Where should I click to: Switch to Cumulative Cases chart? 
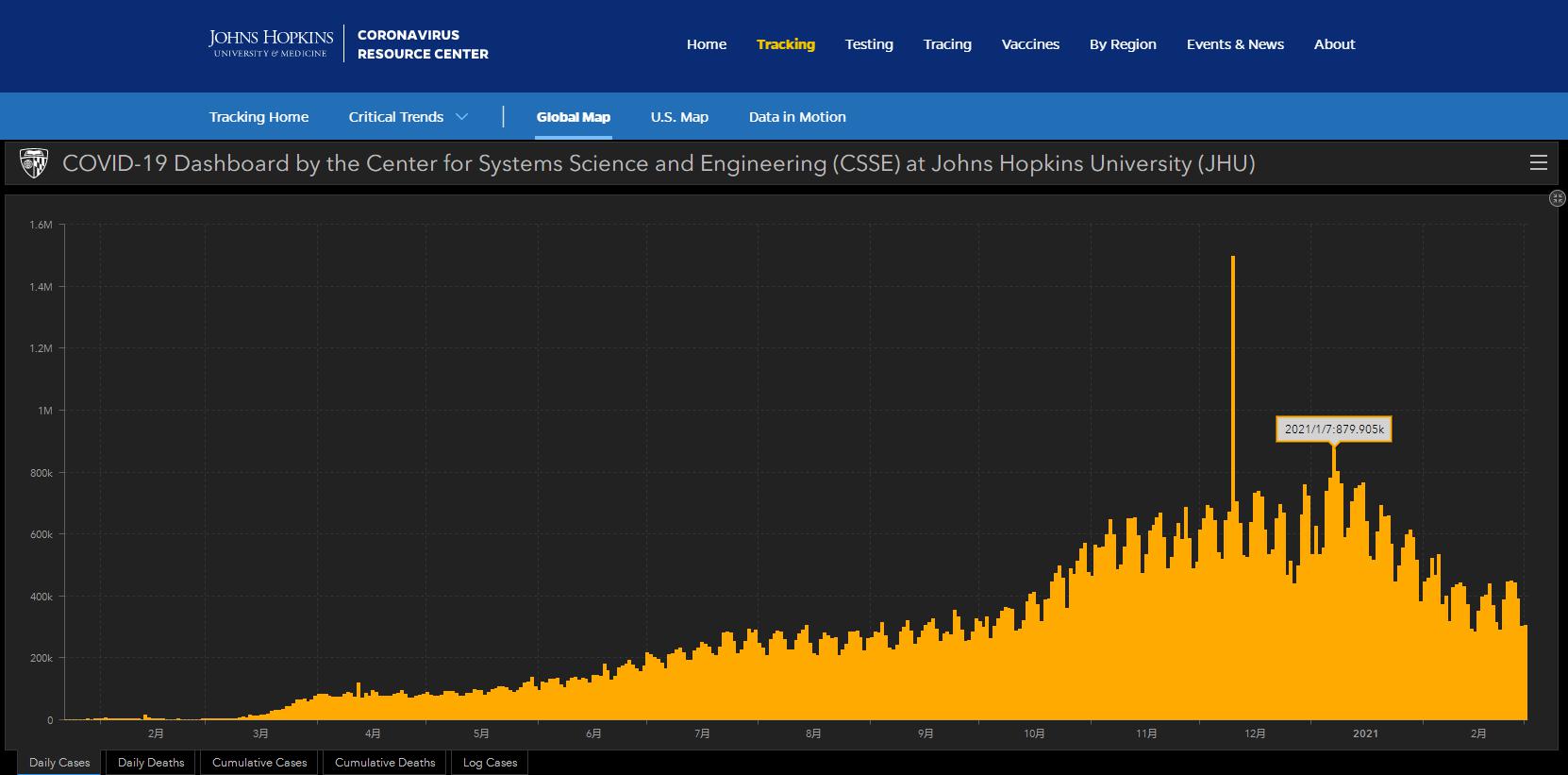coord(259,763)
